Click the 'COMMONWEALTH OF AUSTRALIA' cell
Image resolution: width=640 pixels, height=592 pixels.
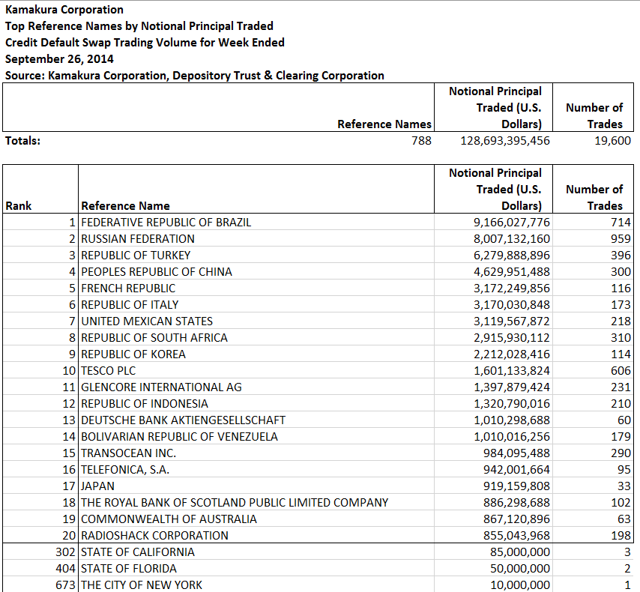click(256, 519)
